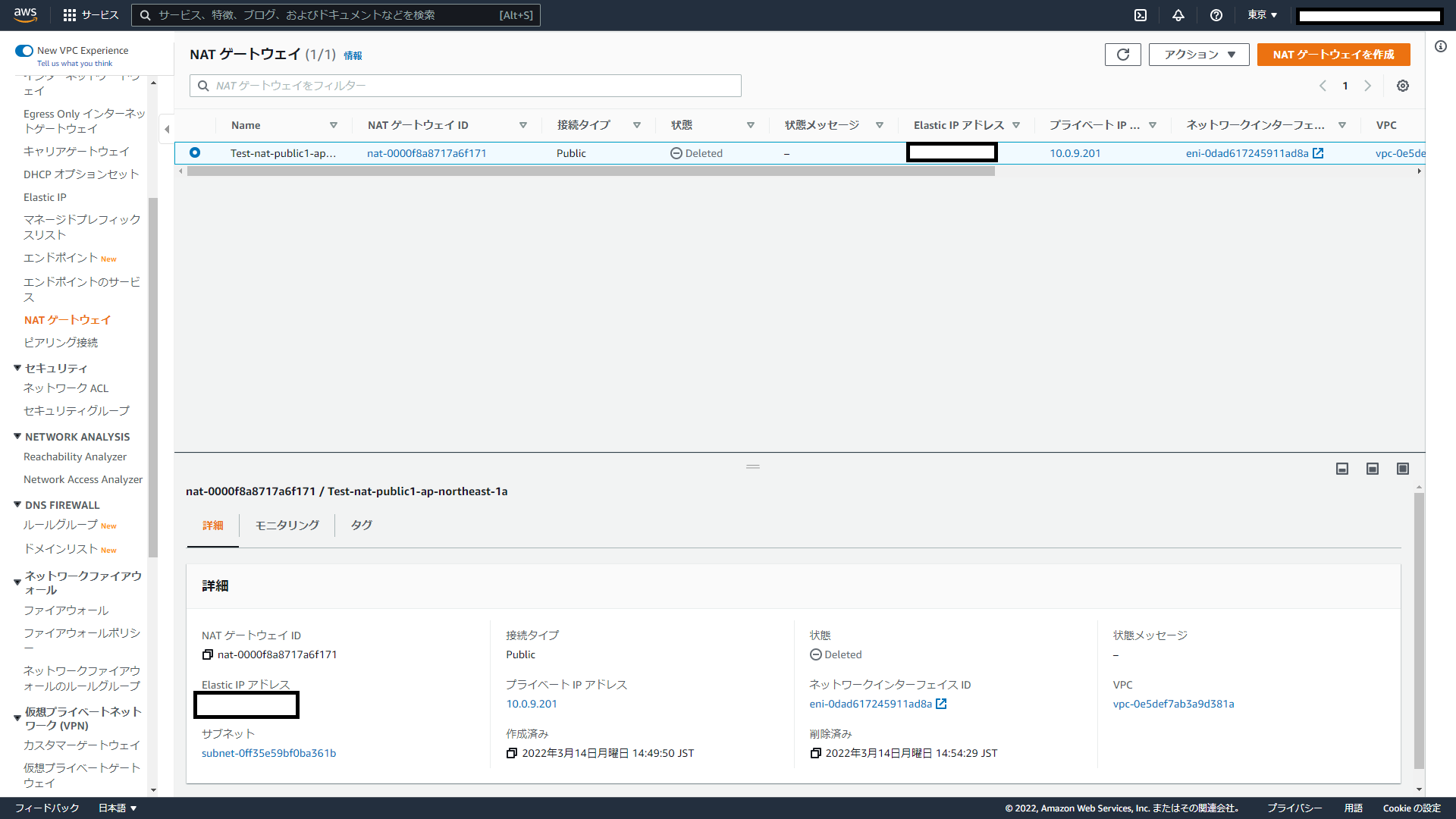Select the Test-nat-public1 row radio button
This screenshot has height=819, width=1456.
pyautogui.click(x=195, y=152)
